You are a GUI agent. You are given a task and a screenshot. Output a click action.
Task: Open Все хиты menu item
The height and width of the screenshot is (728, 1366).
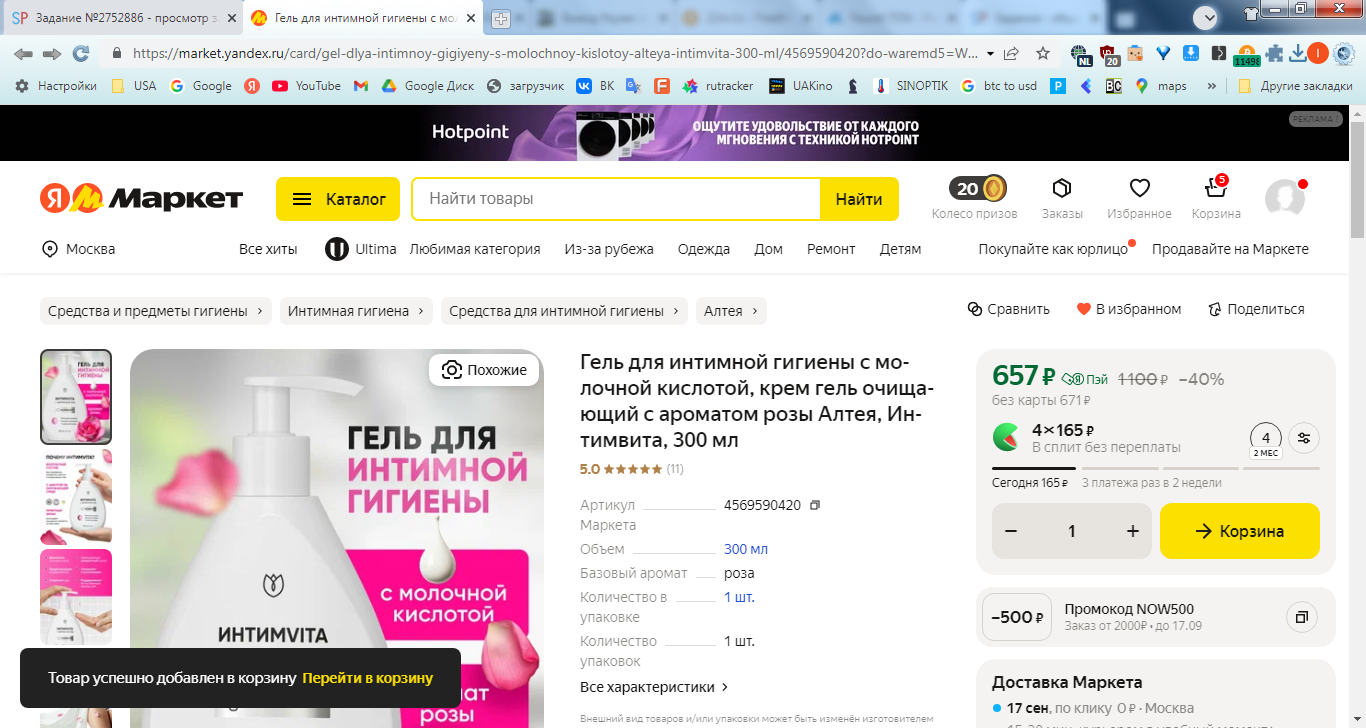click(268, 249)
